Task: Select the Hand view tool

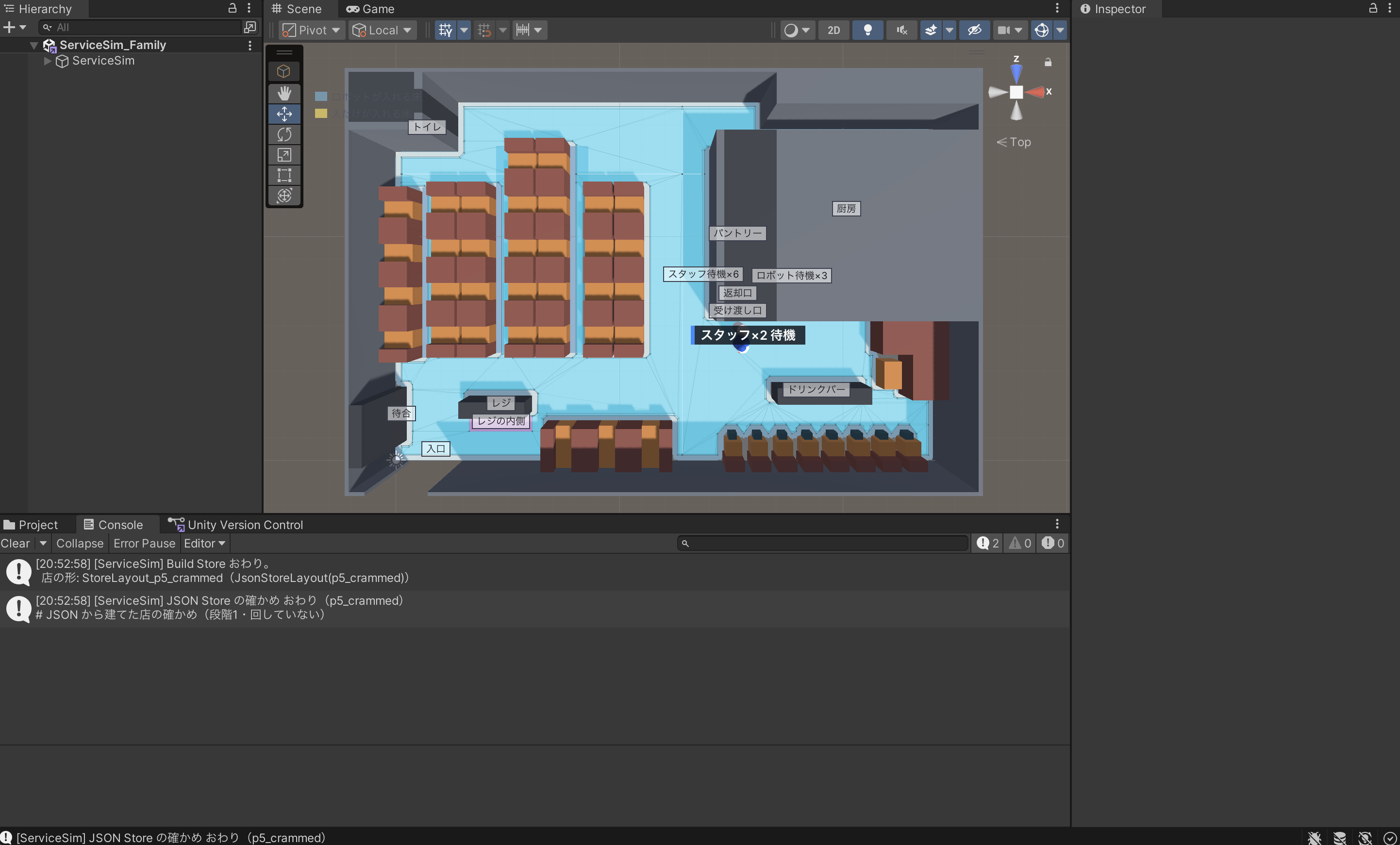Action: [284, 93]
